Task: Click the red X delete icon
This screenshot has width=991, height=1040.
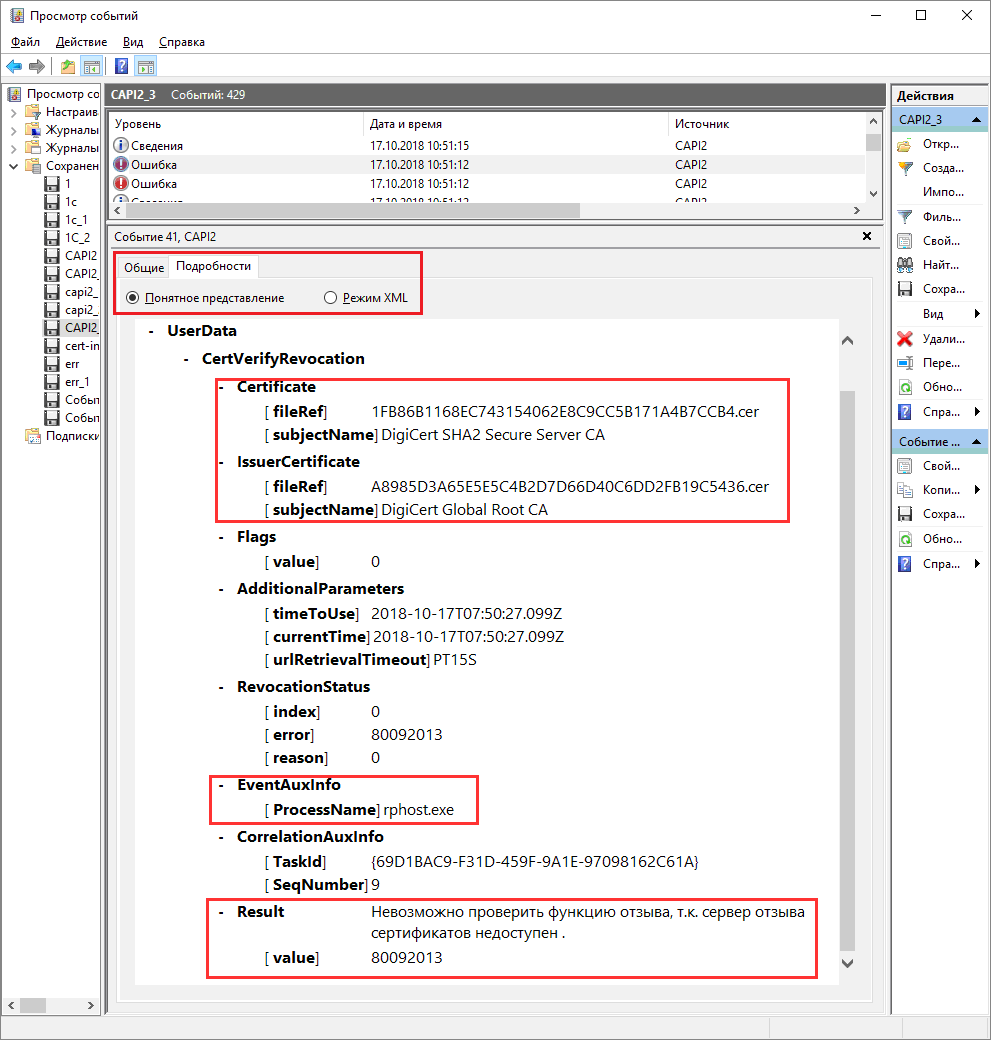Action: click(x=905, y=339)
